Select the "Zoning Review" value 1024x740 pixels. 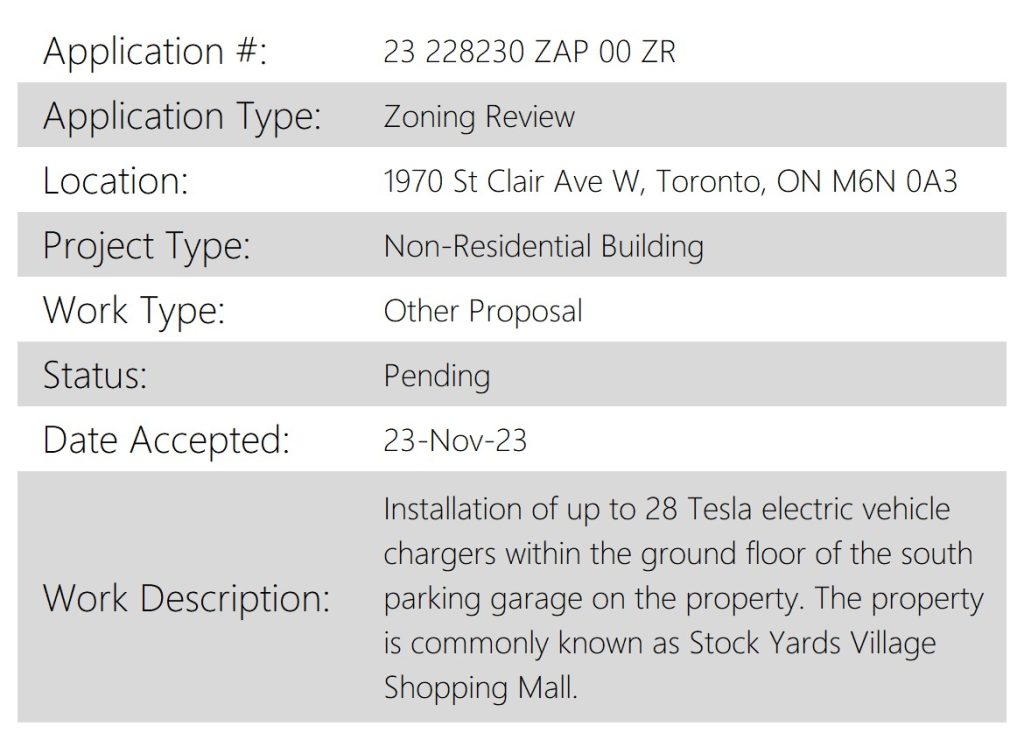(479, 117)
